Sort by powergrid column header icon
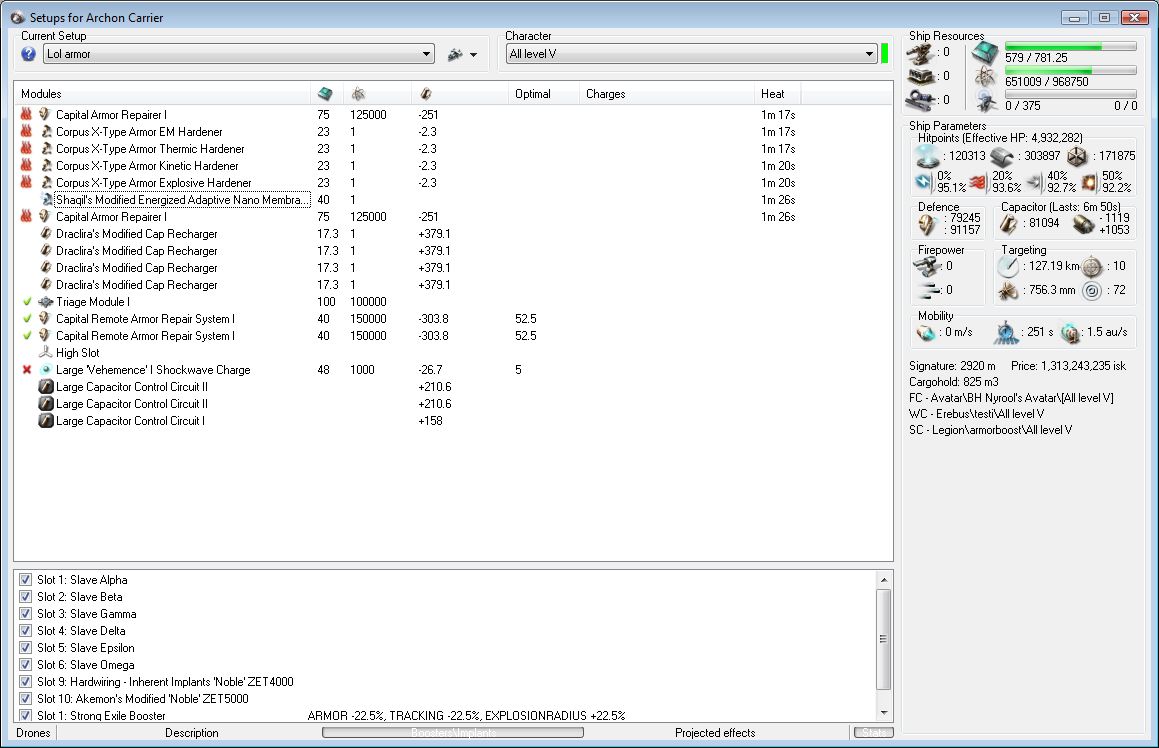 click(358, 94)
